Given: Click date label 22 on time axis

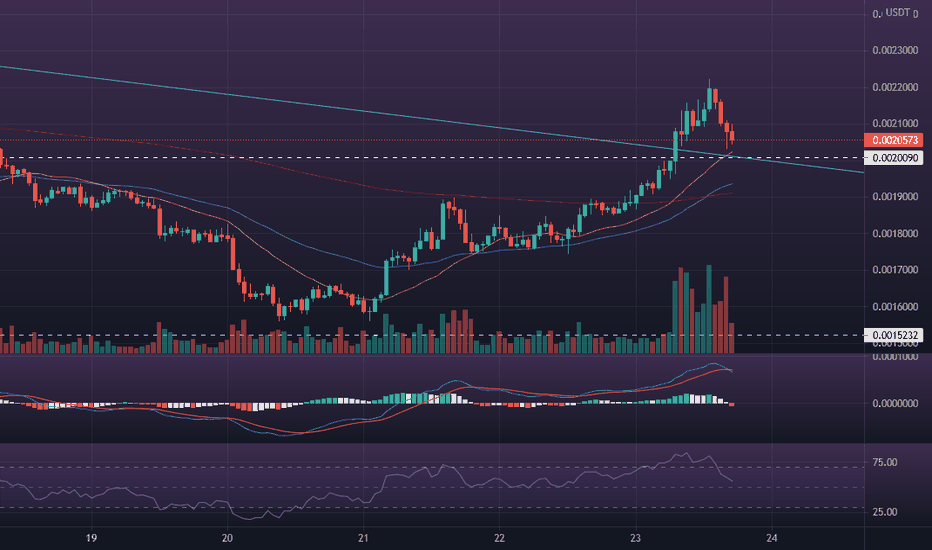Looking at the screenshot, I should 499,538.
